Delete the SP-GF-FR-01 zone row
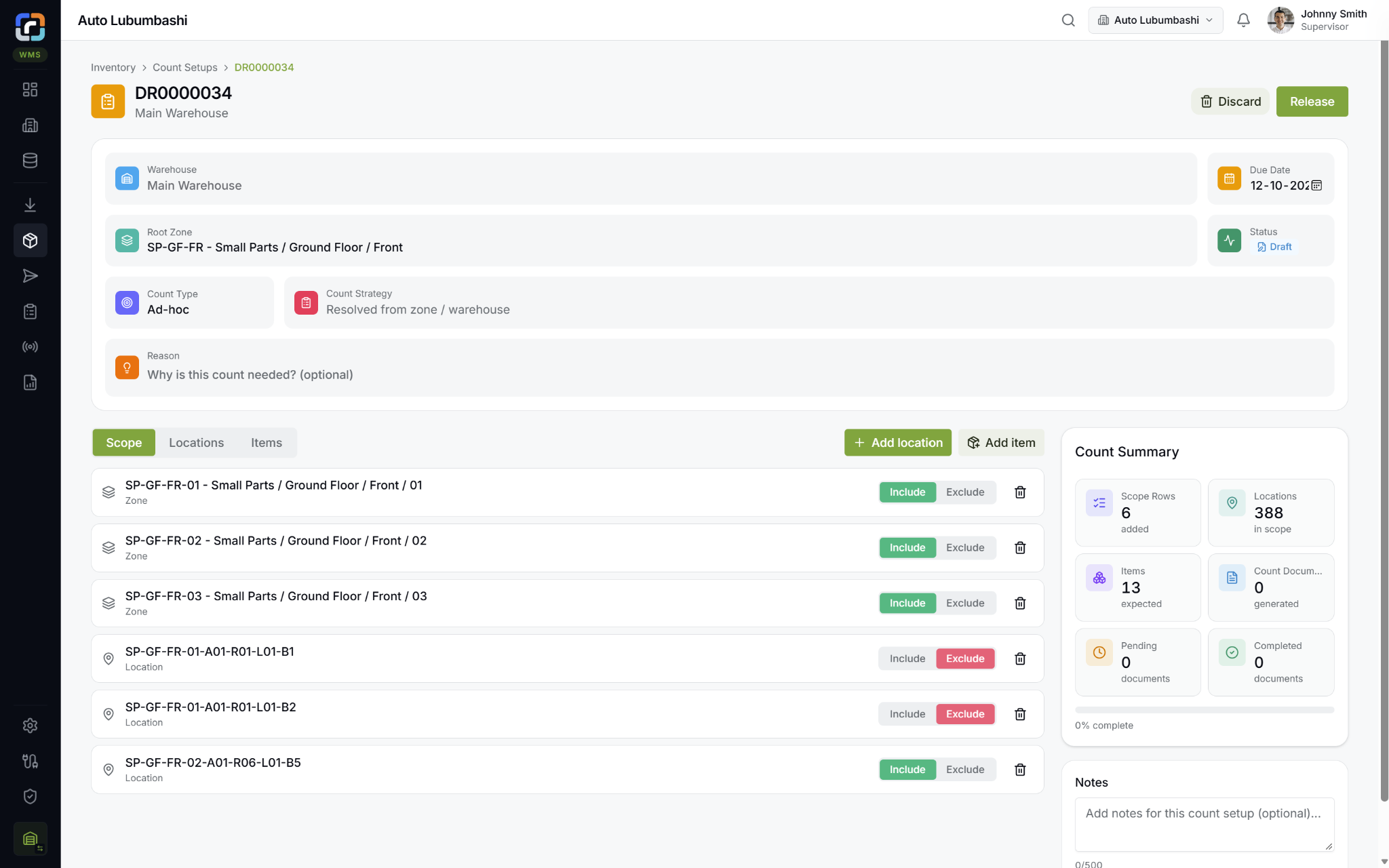The image size is (1389, 868). coord(1020,492)
